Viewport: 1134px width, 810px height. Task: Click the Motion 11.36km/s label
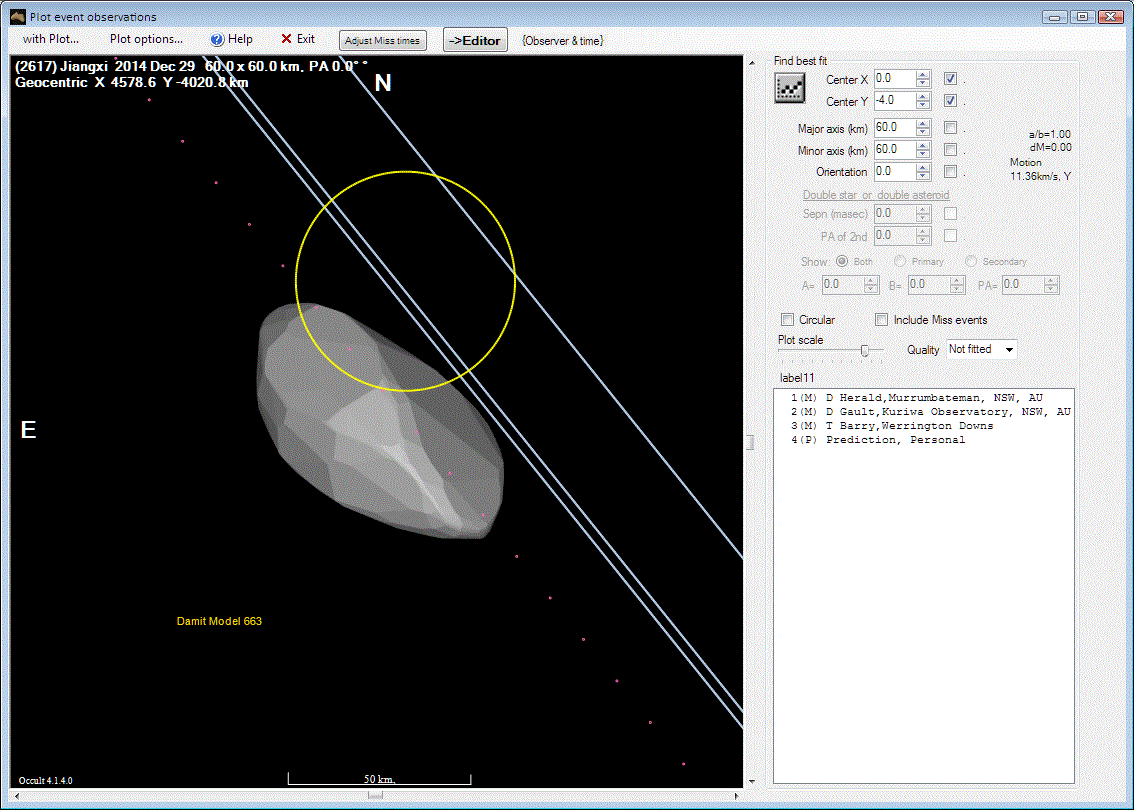click(1040, 169)
